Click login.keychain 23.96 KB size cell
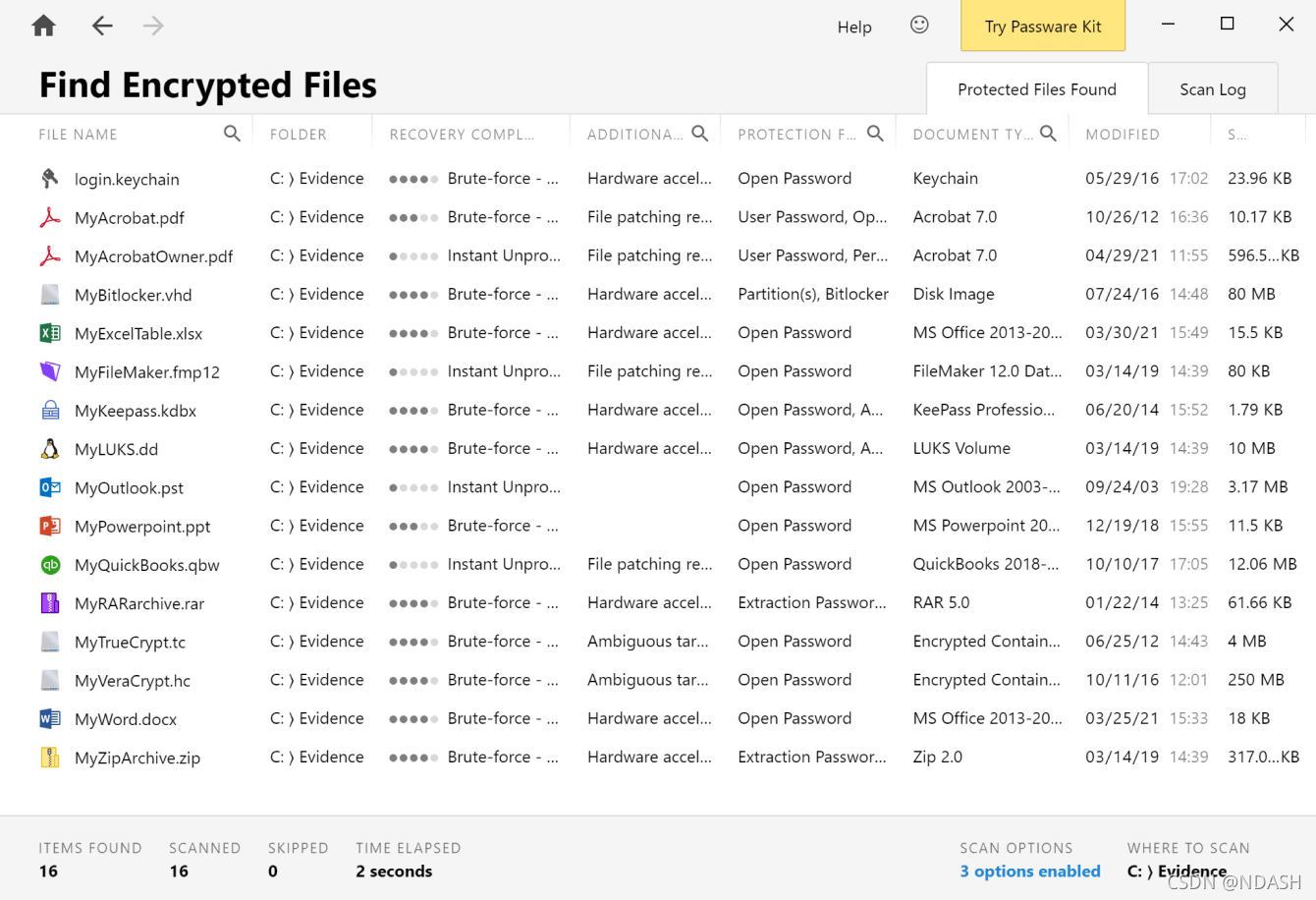This screenshot has width=1316, height=900. (1260, 178)
